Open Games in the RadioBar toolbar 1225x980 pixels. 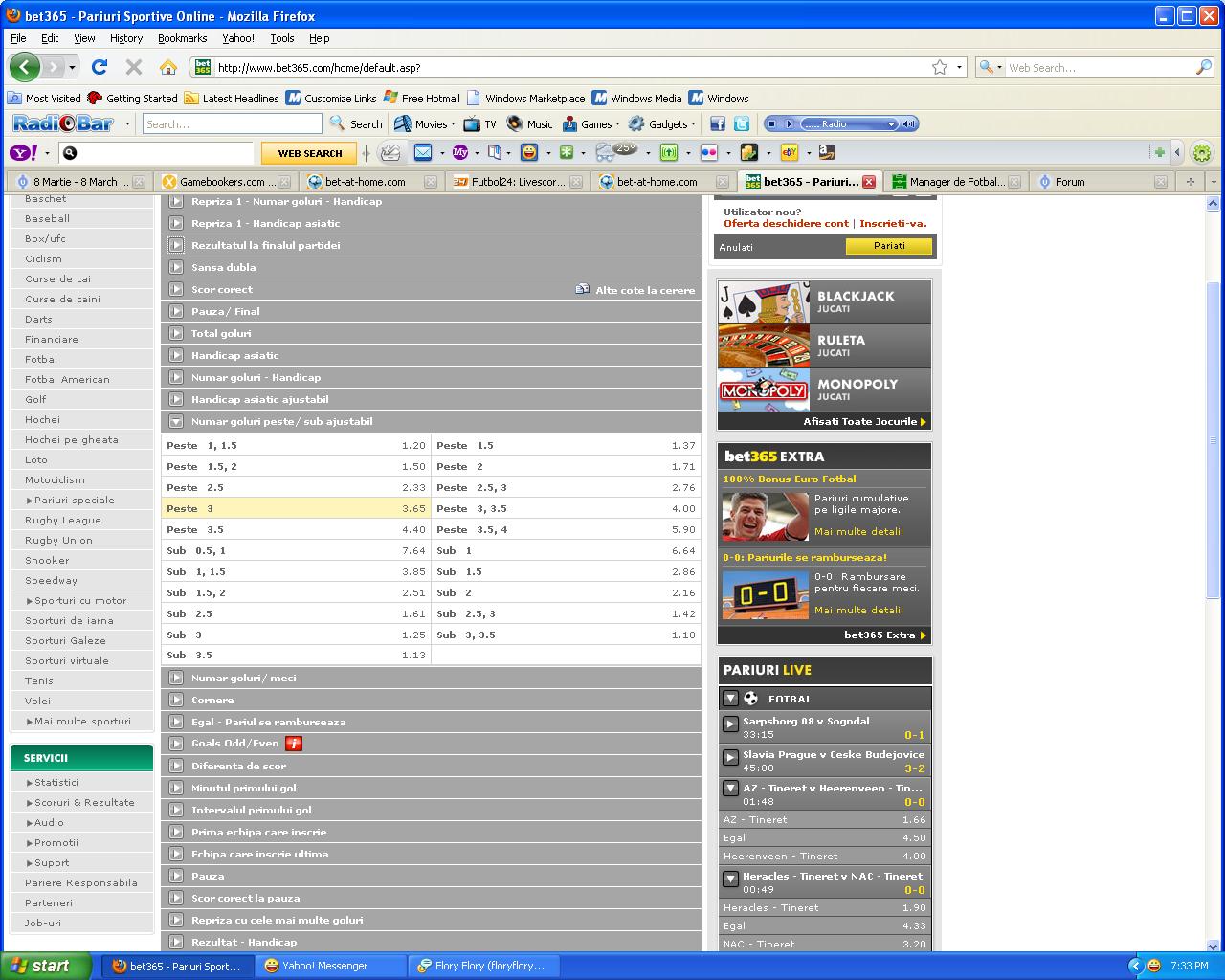pyautogui.click(x=590, y=123)
